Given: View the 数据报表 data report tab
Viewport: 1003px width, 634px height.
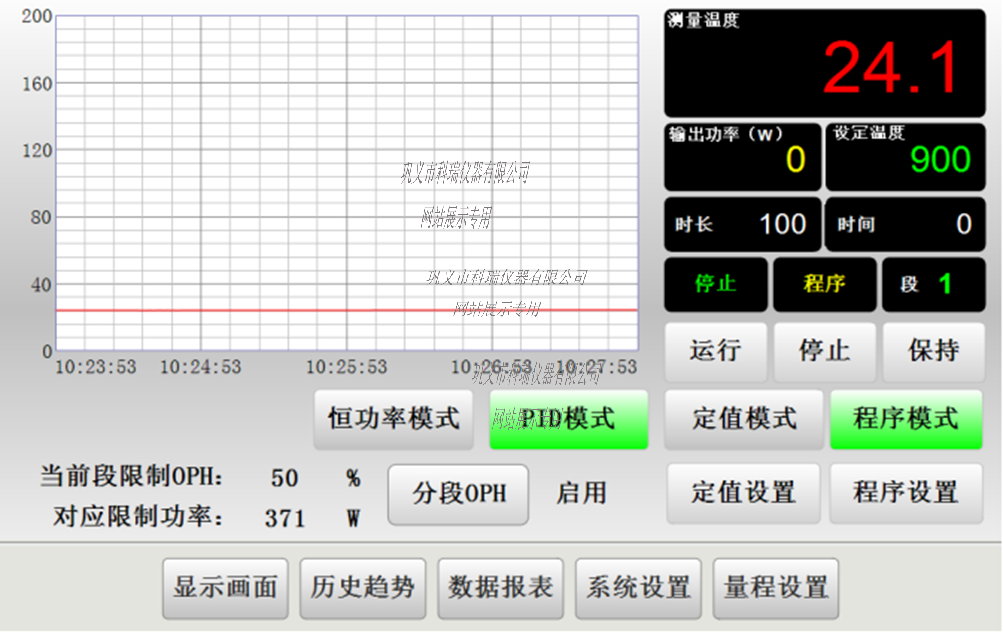Looking at the screenshot, I should coord(501,588).
